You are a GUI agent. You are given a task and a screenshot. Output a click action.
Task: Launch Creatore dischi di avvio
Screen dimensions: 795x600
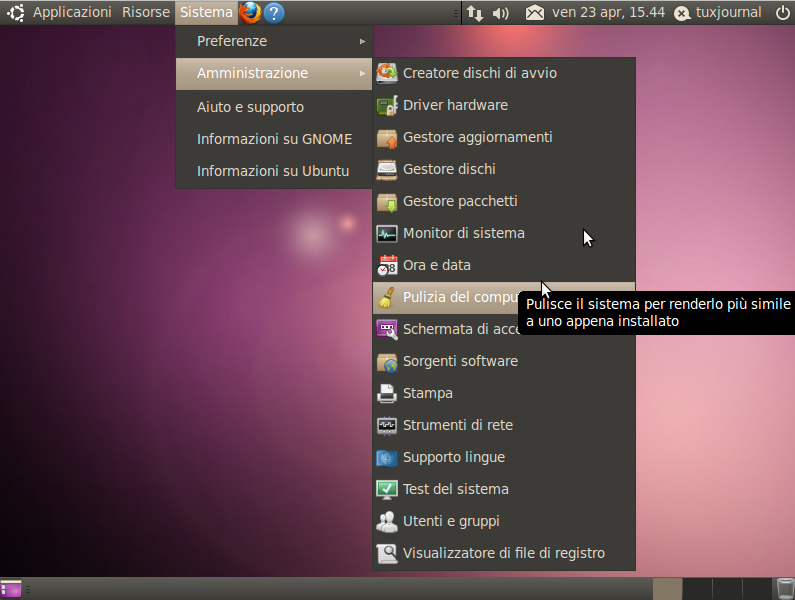pyautogui.click(x=504, y=73)
